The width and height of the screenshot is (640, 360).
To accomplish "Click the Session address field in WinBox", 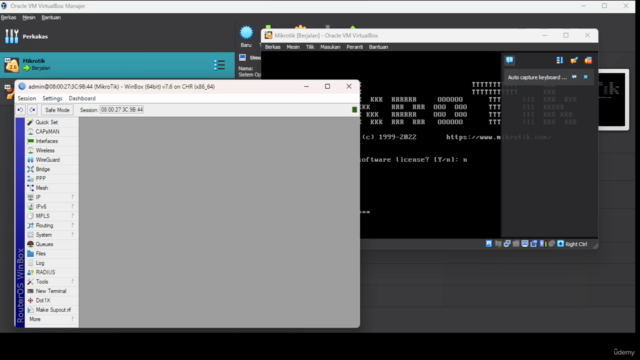I will tap(122, 110).
